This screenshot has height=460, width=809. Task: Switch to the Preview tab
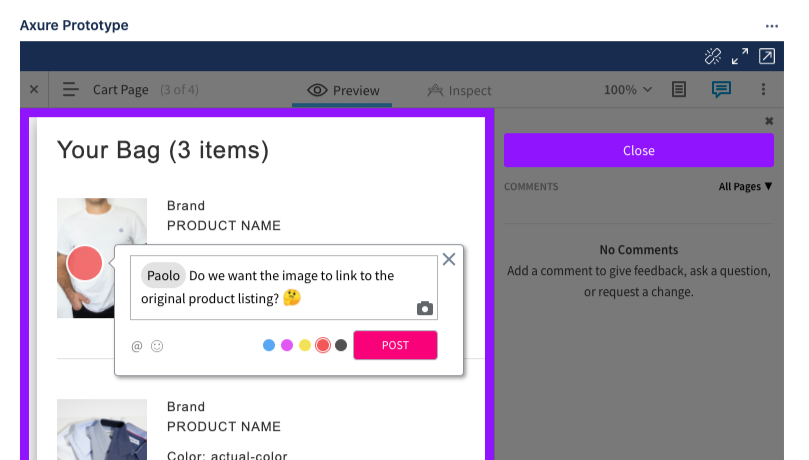(343, 90)
